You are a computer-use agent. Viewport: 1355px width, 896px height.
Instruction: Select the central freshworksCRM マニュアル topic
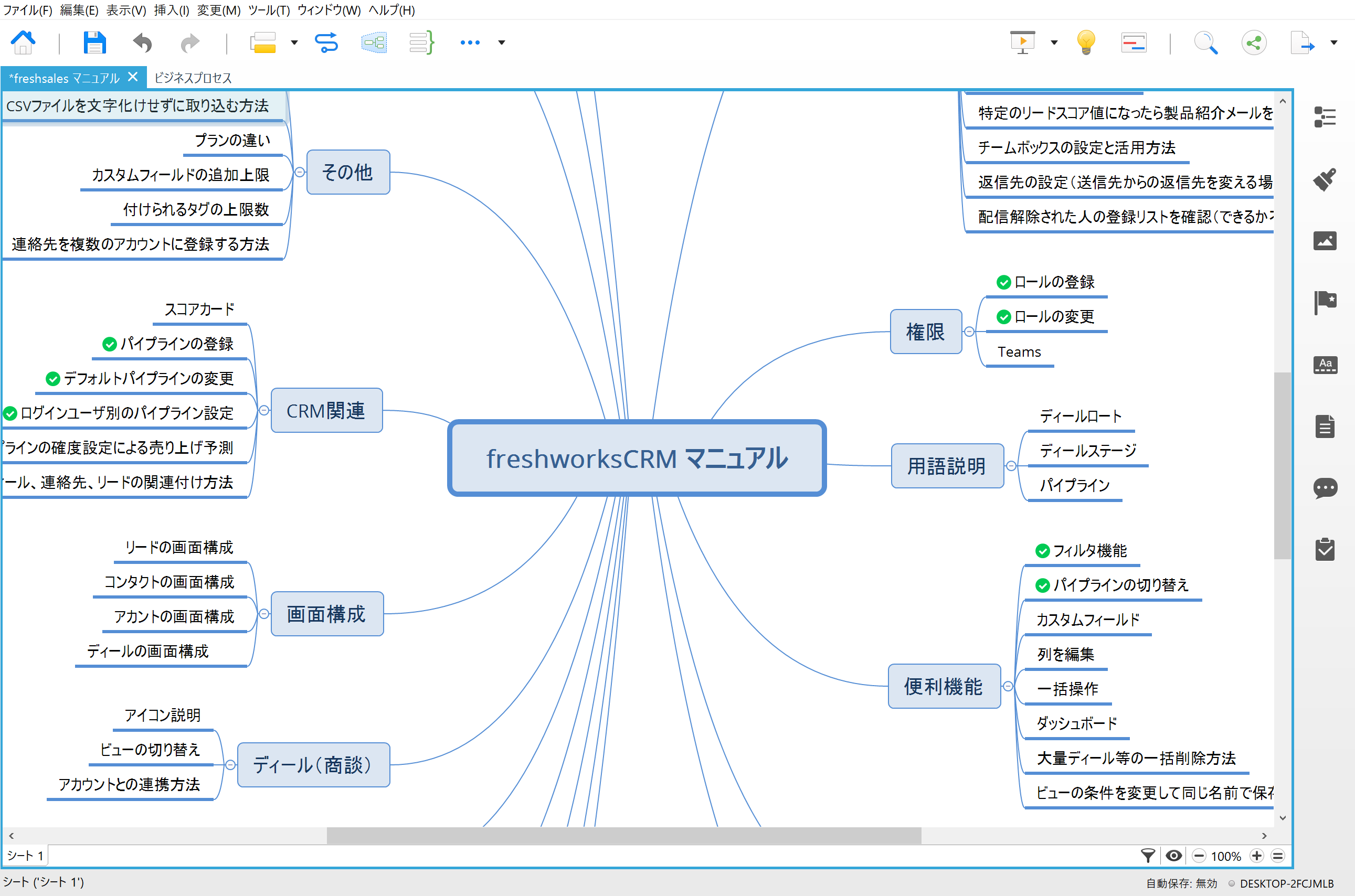point(637,458)
